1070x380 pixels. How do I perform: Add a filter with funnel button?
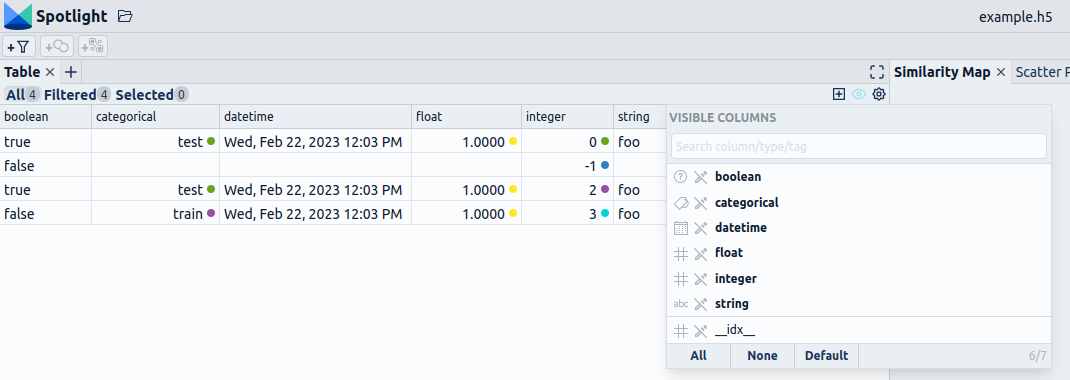coord(19,46)
